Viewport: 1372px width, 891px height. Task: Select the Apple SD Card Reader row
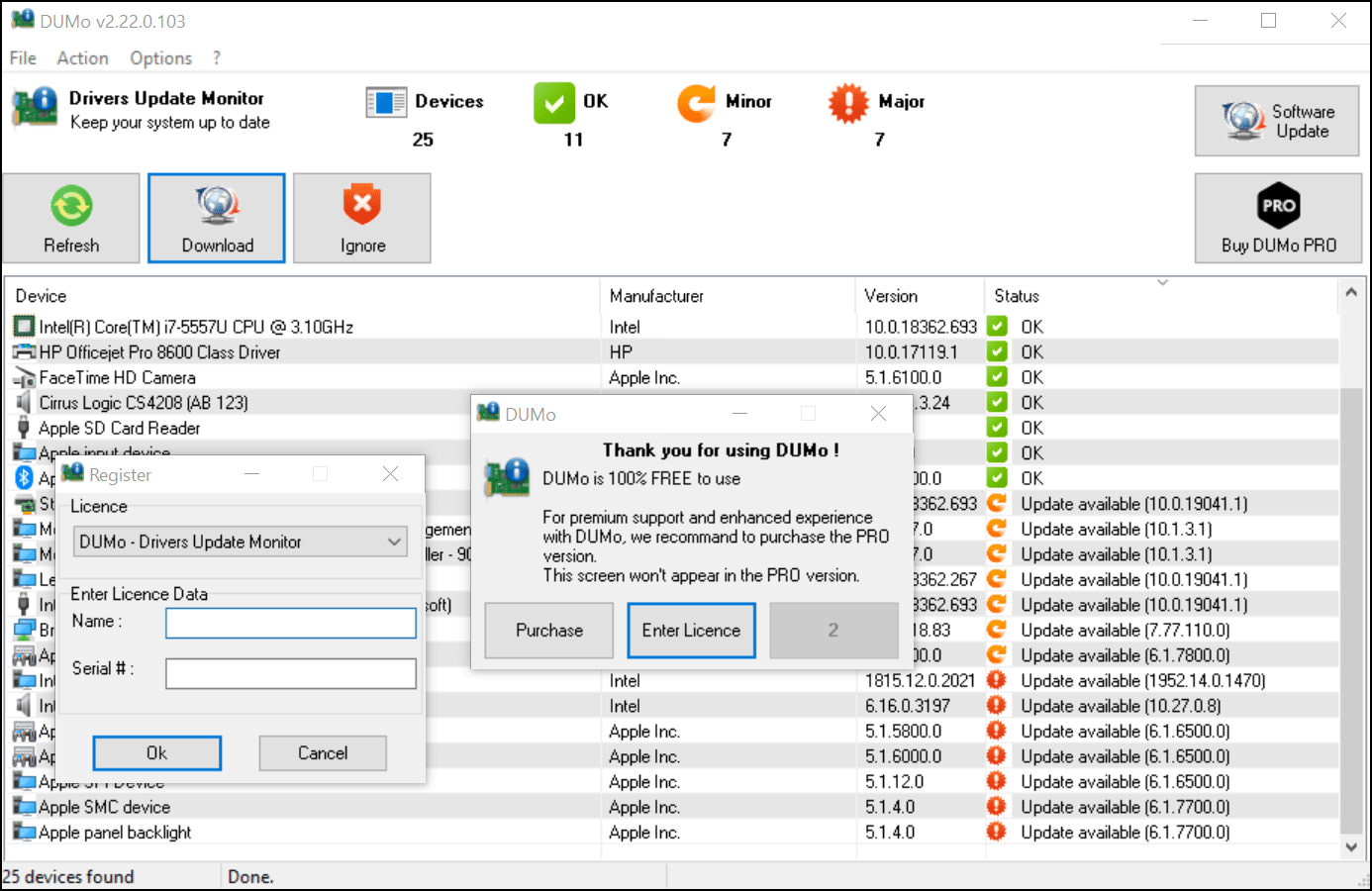[672, 428]
